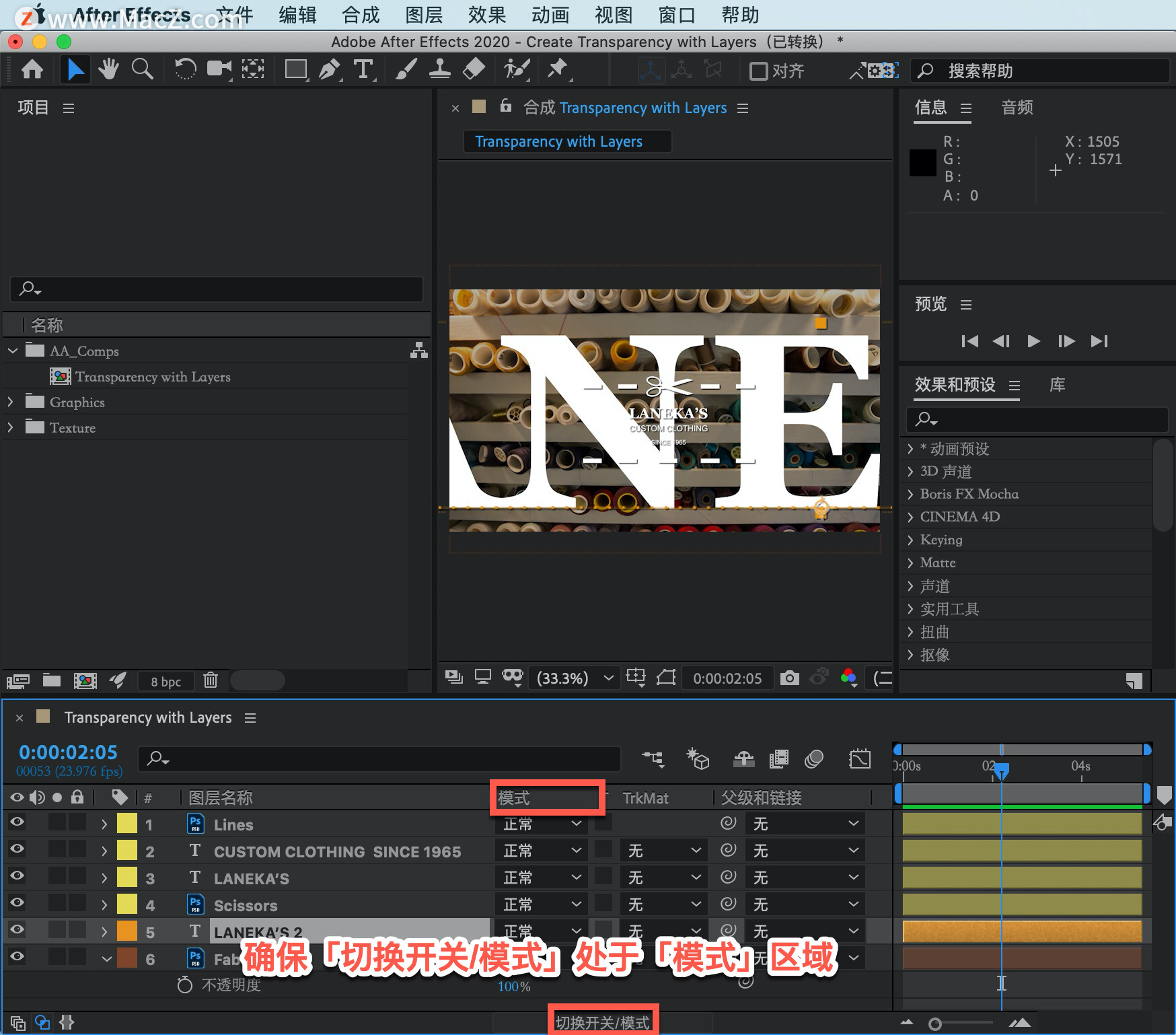Open show channel color management icon

pos(849,678)
